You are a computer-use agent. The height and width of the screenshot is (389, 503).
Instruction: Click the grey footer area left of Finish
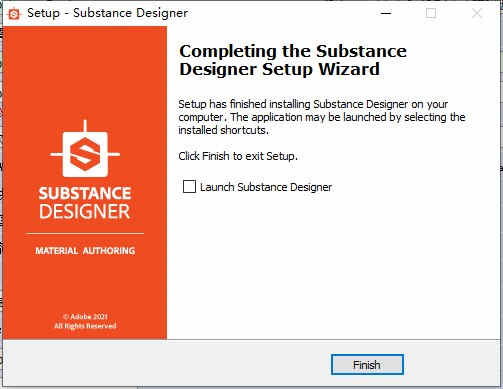pos(167,364)
